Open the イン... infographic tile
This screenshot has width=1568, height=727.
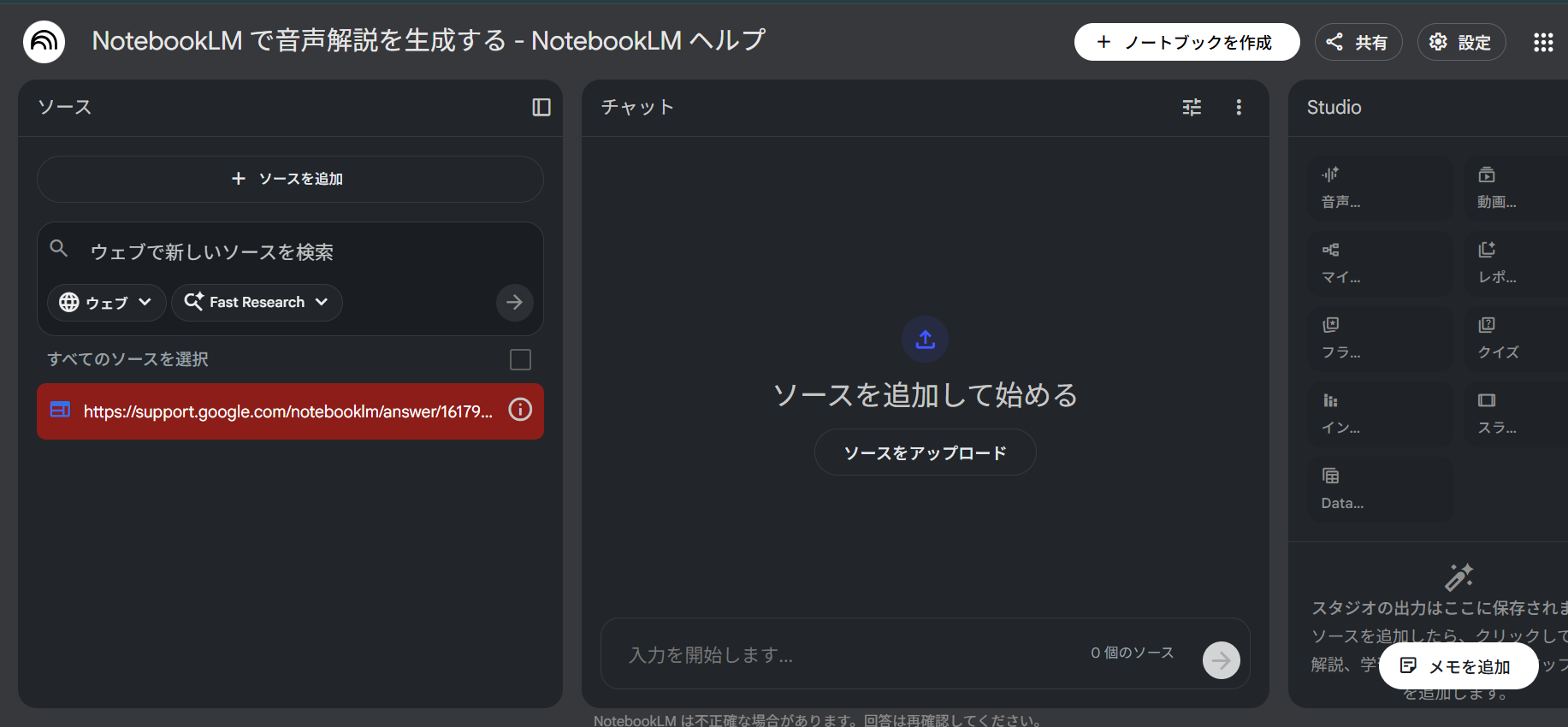[1381, 414]
